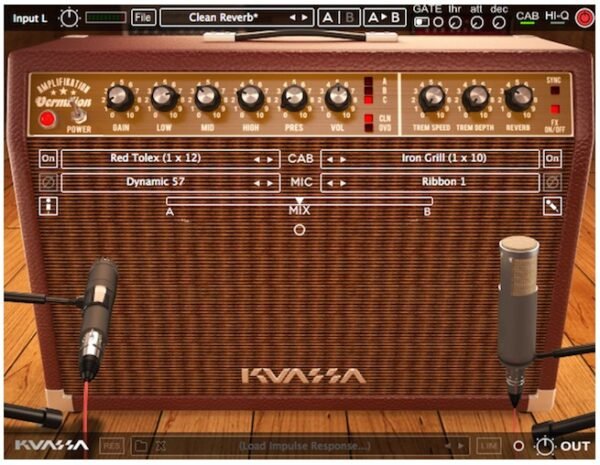Click the VOL knob
The image size is (600, 465).
338,98
